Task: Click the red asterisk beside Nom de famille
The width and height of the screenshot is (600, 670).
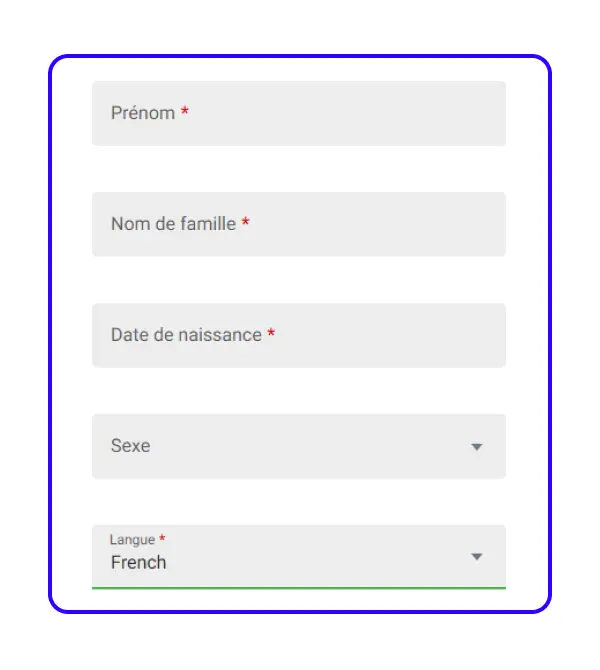Action: (246, 222)
